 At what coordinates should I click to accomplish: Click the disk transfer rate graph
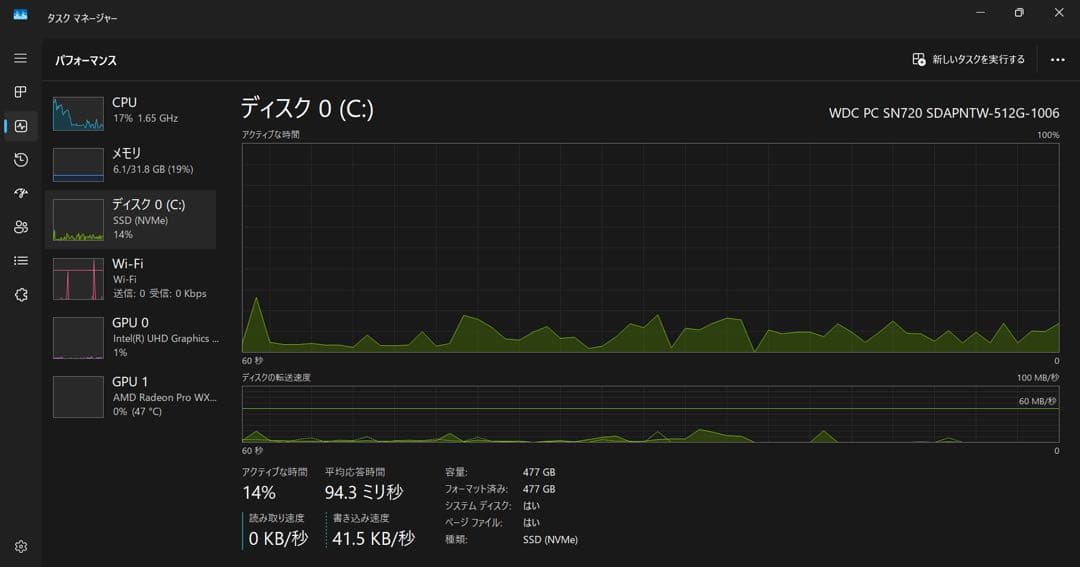click(650, 414)
